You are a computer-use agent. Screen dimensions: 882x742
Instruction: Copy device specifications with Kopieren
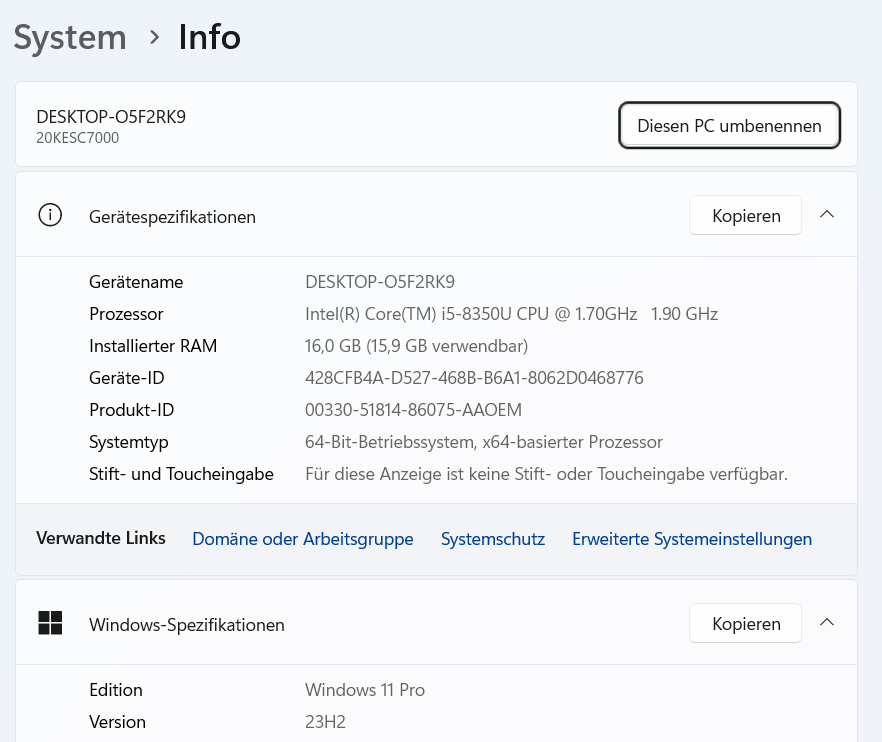pyautogui.click(x=745, y=215)
